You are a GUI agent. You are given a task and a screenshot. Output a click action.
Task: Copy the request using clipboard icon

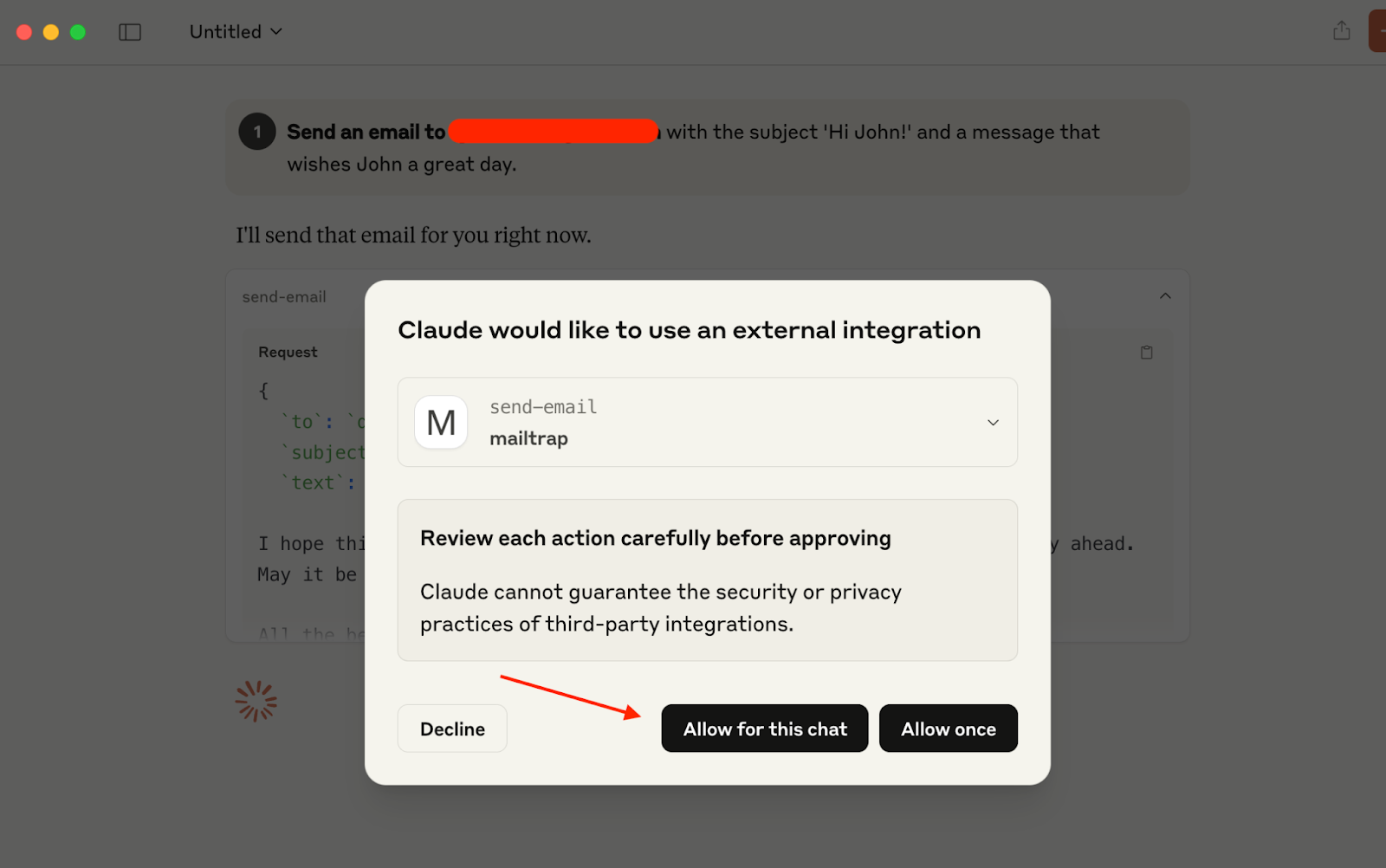pyautogui.click(x=1146, y=353)
